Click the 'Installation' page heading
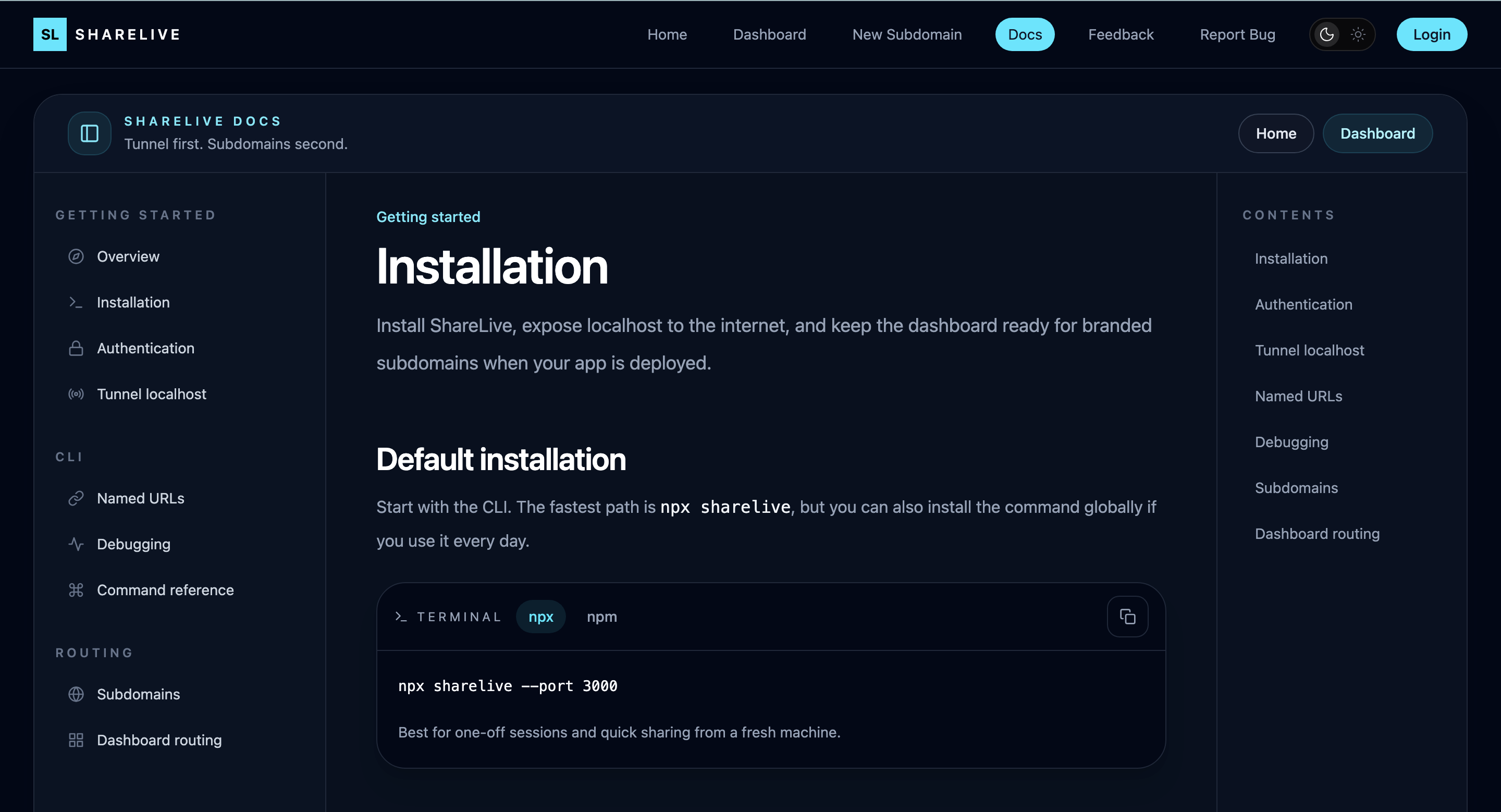 pos(493,267)
